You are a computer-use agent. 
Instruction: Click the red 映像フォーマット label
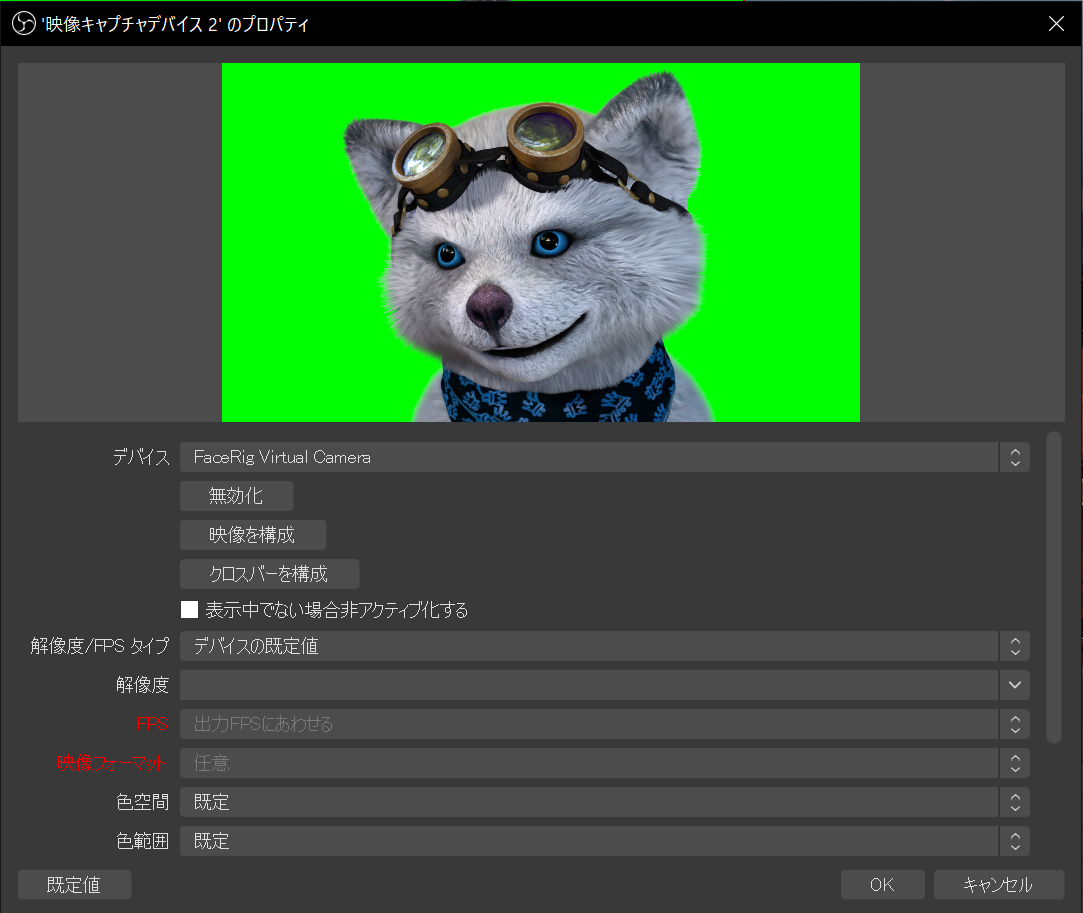point(112,763)
